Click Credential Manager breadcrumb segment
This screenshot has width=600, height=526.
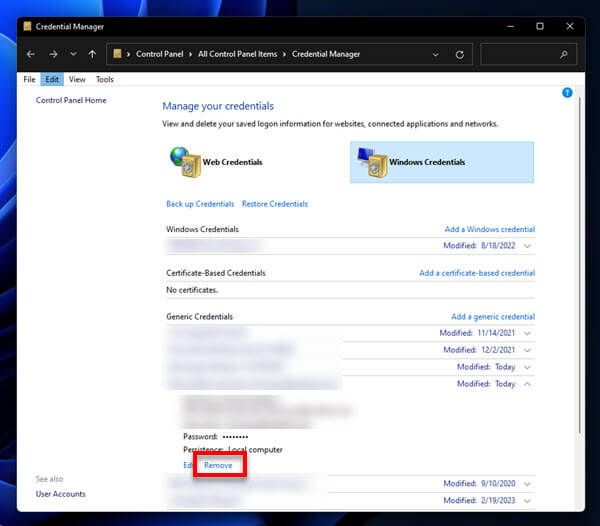click(326, 54)
